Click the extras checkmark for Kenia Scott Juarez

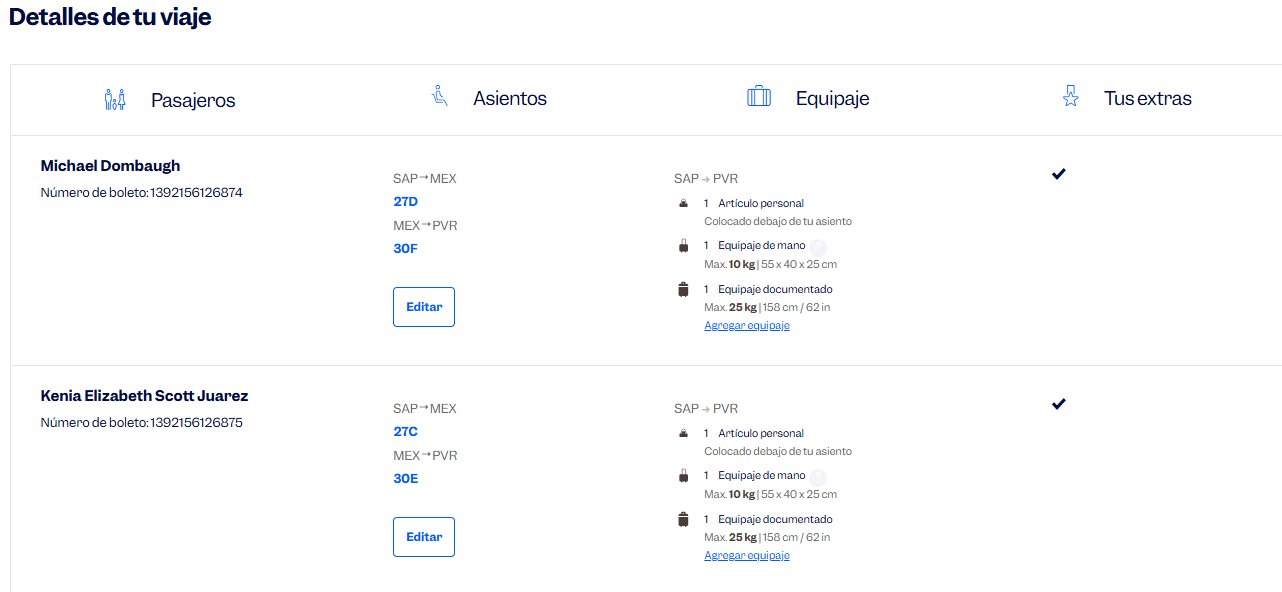1059,404
